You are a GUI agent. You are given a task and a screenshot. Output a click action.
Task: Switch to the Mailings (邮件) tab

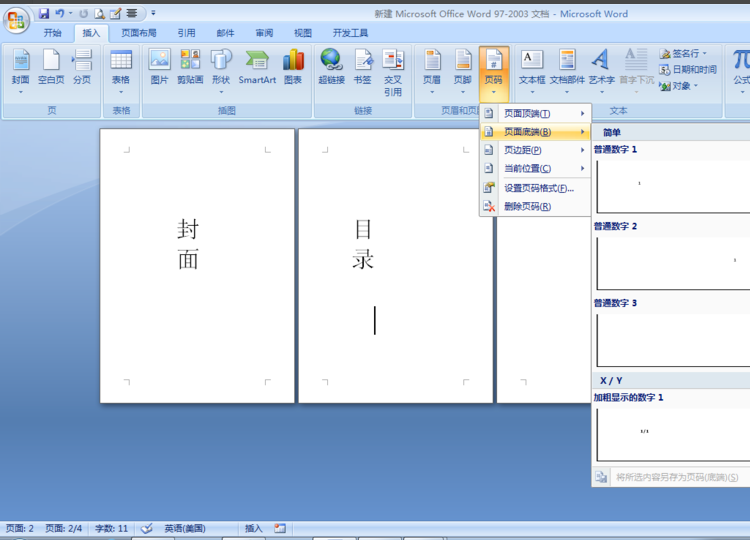(225, 33)
